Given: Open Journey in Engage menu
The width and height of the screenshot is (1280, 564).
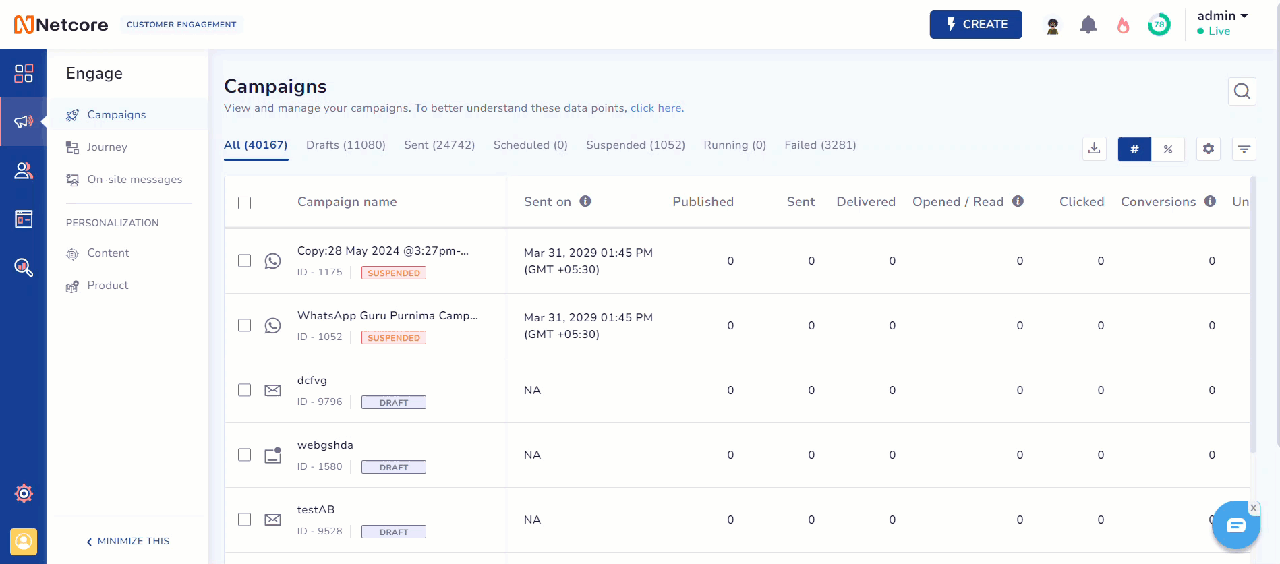Looking at the screenshot, I should (107, 147).
